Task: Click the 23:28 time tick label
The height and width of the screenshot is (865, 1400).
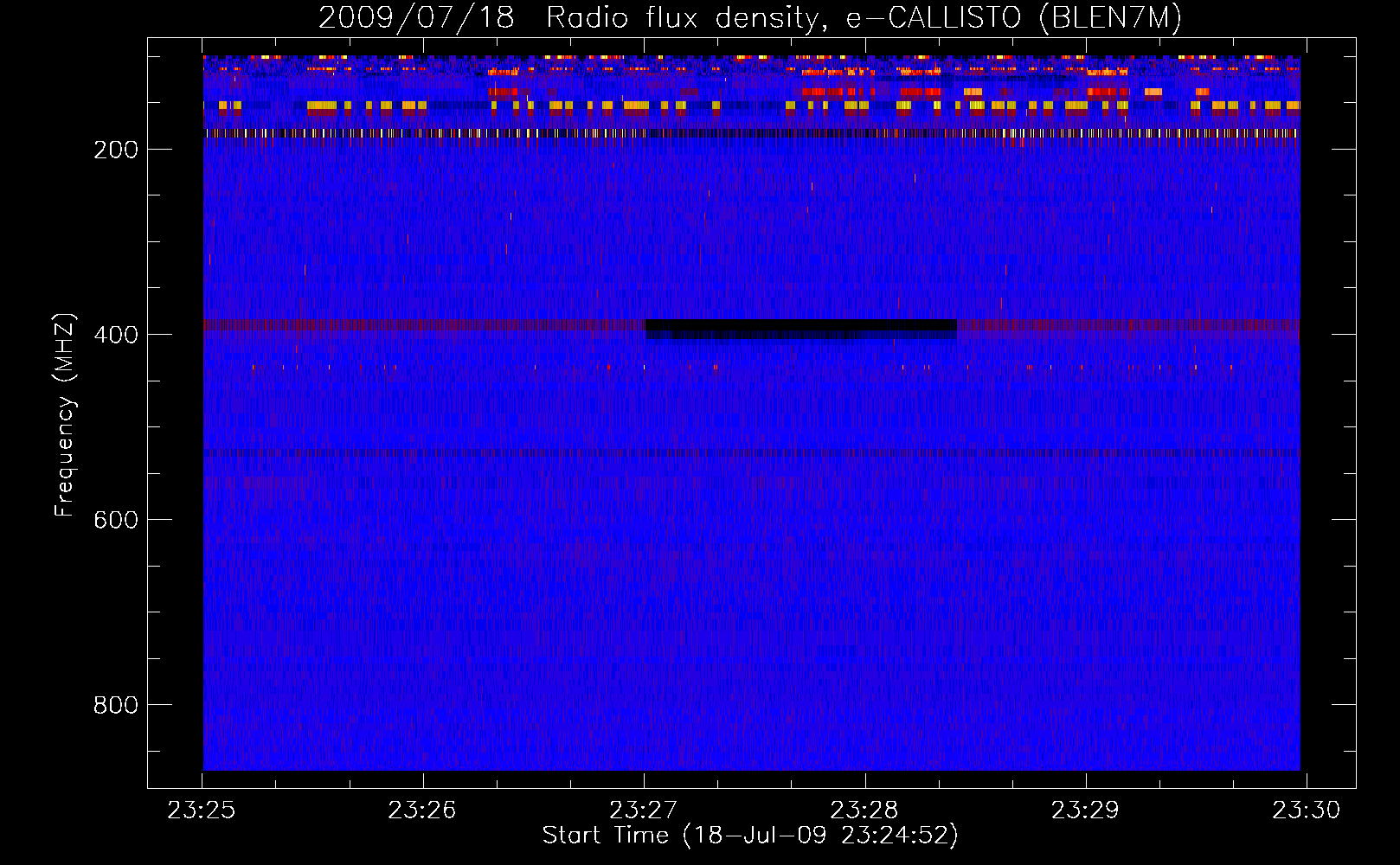Action: click(x=864, y=811)
